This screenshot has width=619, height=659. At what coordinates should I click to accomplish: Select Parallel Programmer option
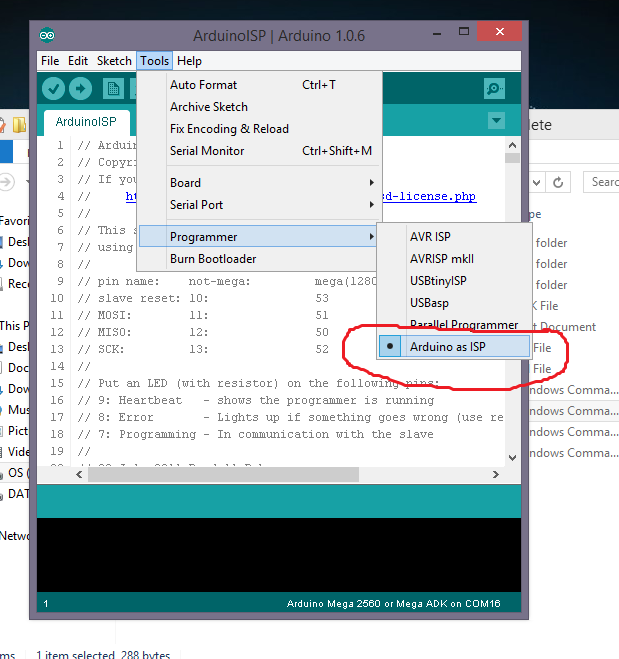454,324
